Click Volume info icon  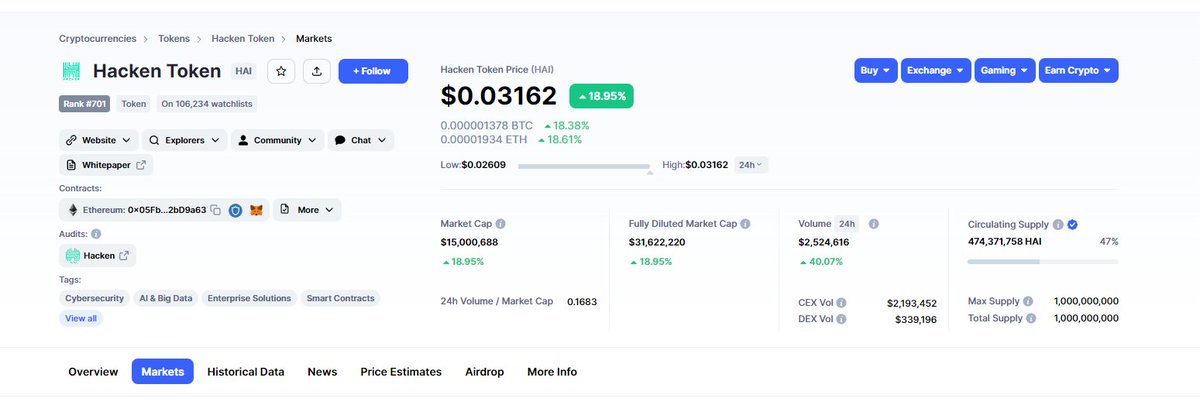click(873, 224)
